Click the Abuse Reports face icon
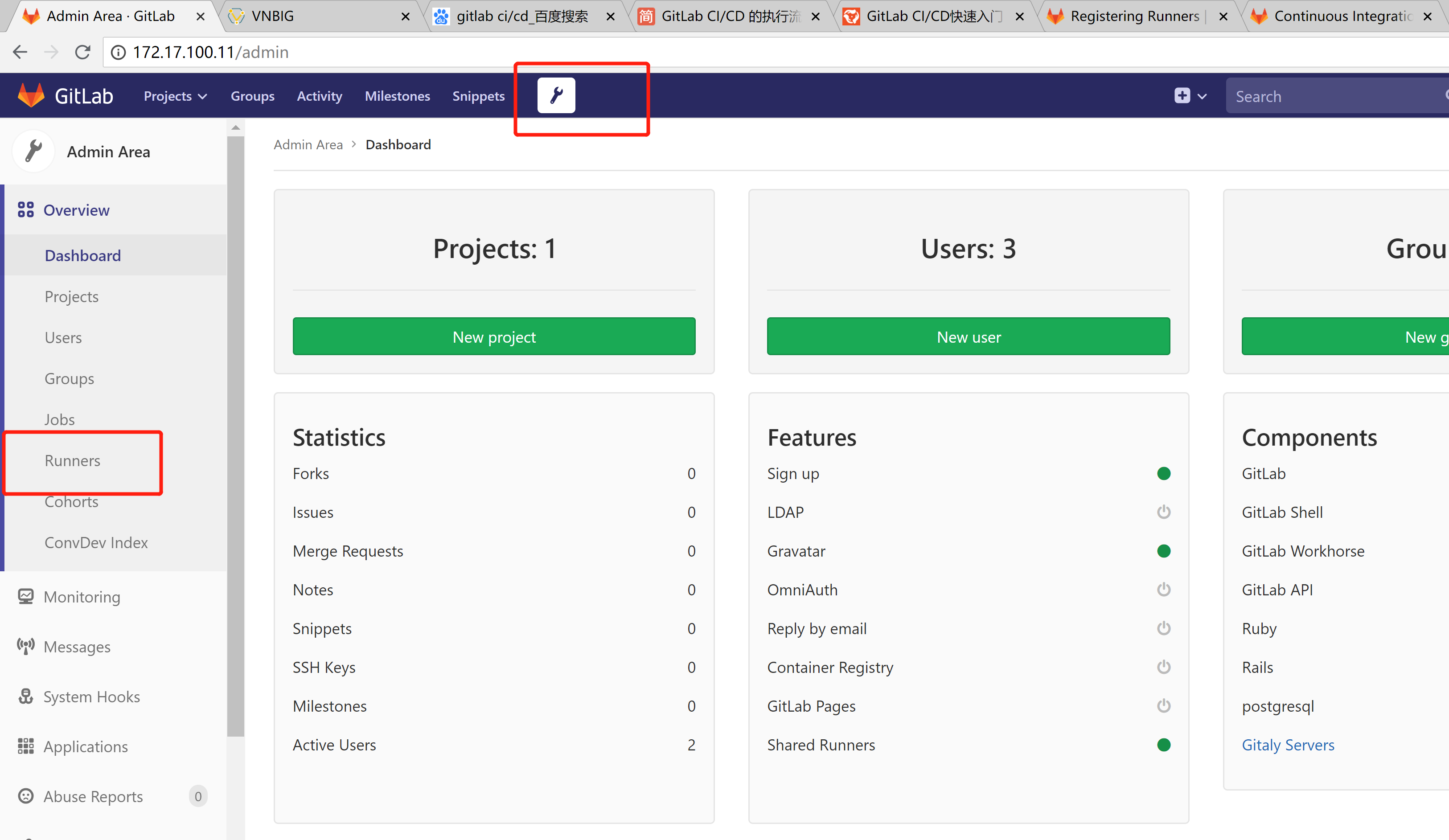The height and width of the screenshot is (840, 1449). [x=25, y=796]
